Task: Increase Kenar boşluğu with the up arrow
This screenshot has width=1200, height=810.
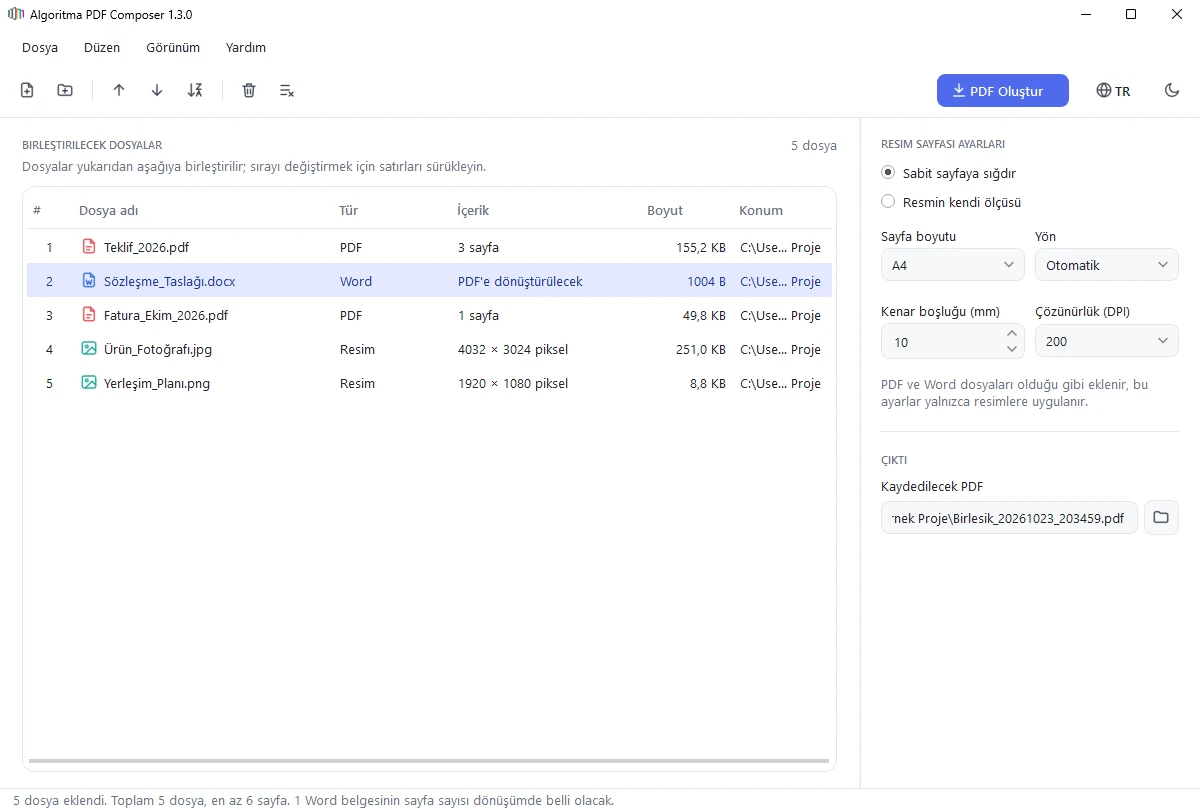Action: coord(1012,334)
